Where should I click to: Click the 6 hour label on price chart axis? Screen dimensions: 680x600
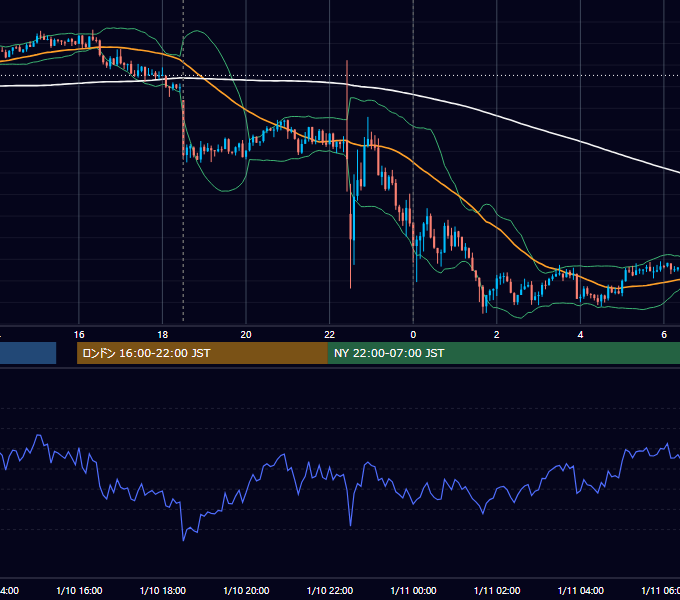[664, 335]
